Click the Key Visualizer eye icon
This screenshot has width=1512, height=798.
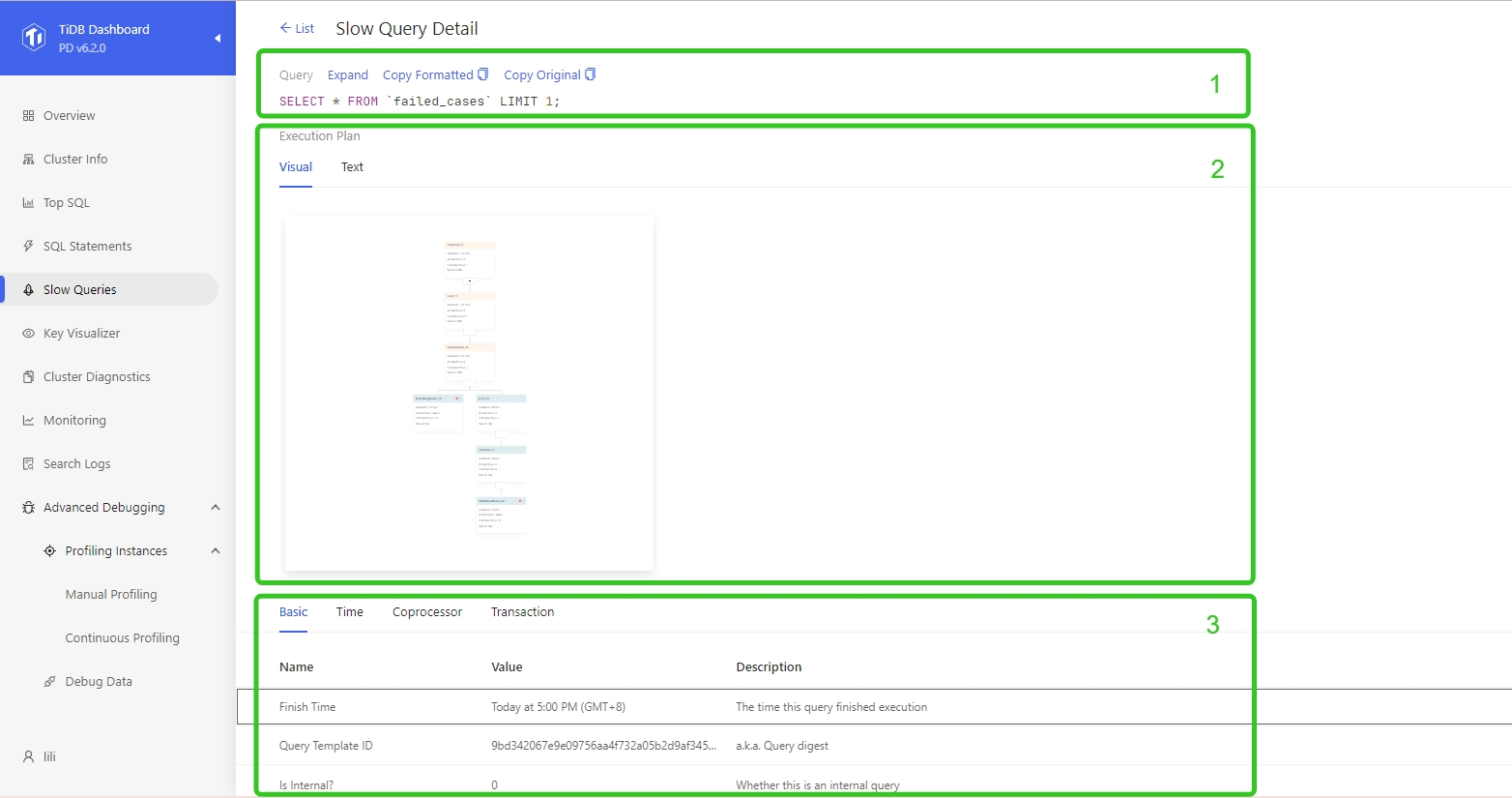[x=28, y=334]
